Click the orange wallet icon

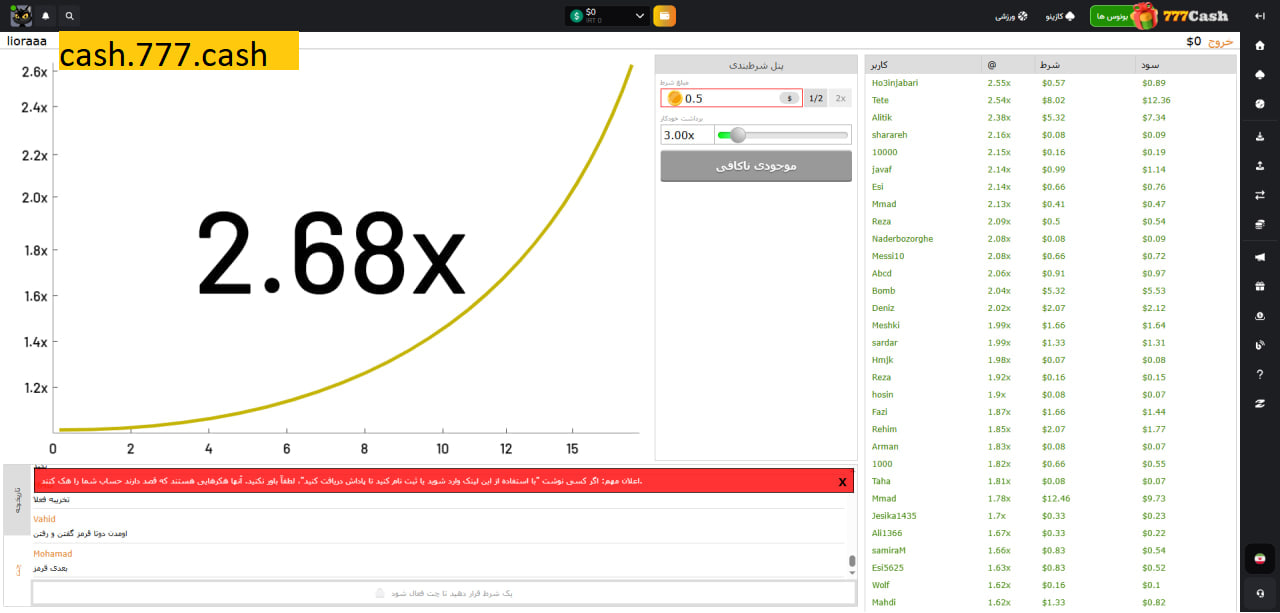coord(664,16)
